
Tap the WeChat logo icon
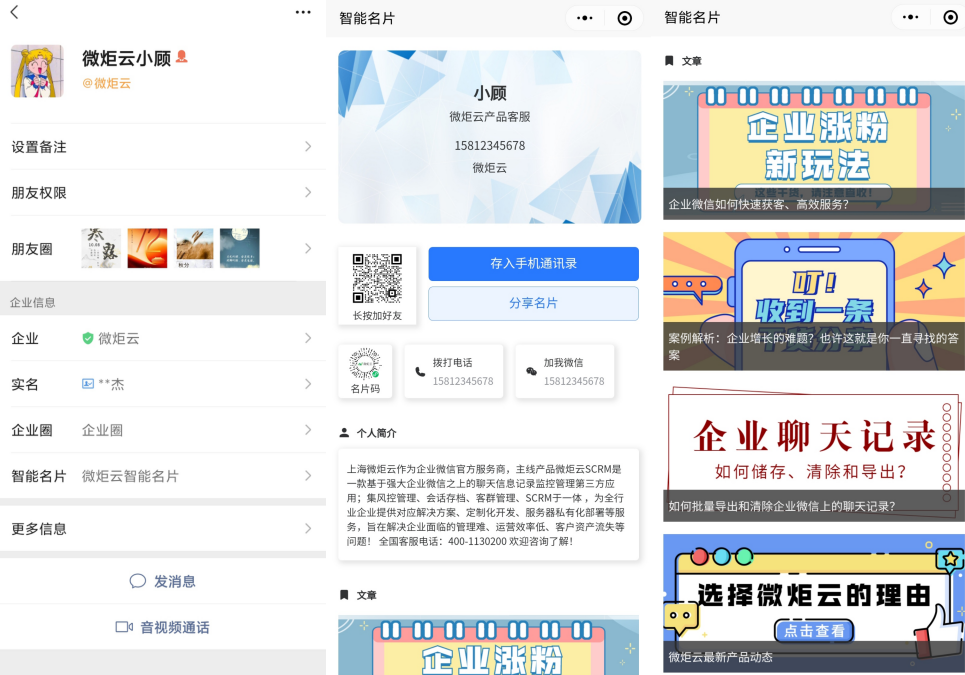[531, 372]
